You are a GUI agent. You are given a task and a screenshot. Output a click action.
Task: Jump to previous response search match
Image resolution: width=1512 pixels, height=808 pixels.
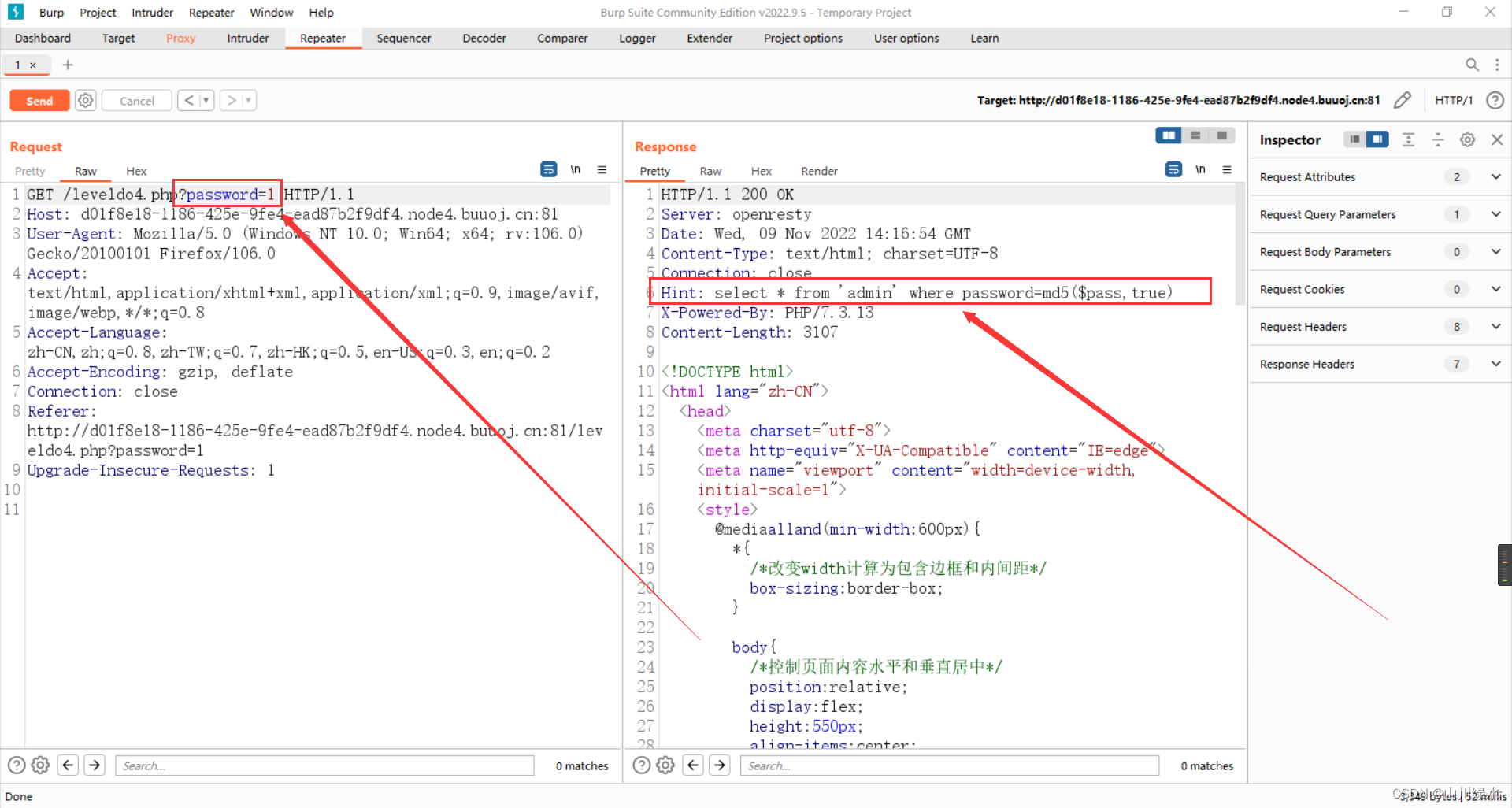pos(693,765)
